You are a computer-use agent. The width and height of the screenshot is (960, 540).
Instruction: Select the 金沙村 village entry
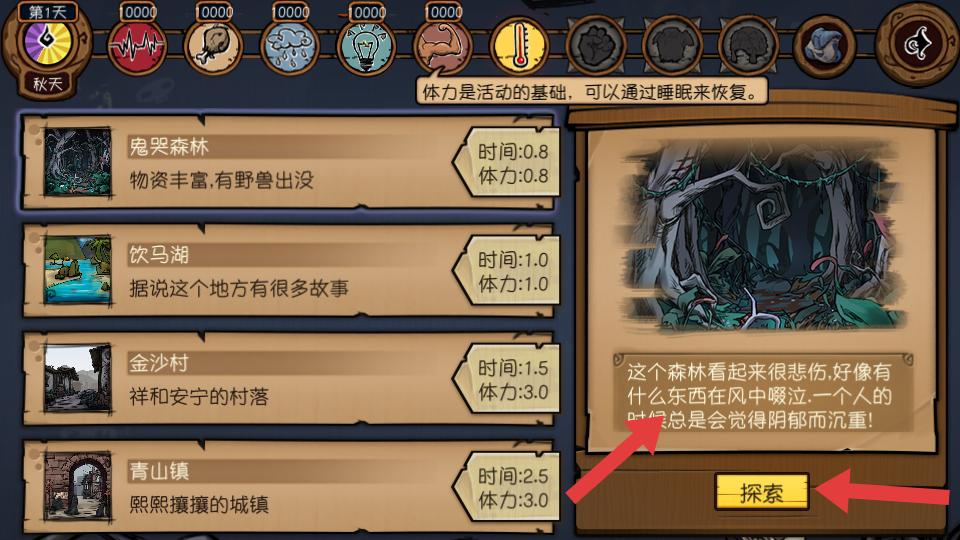tap(289, 379)
